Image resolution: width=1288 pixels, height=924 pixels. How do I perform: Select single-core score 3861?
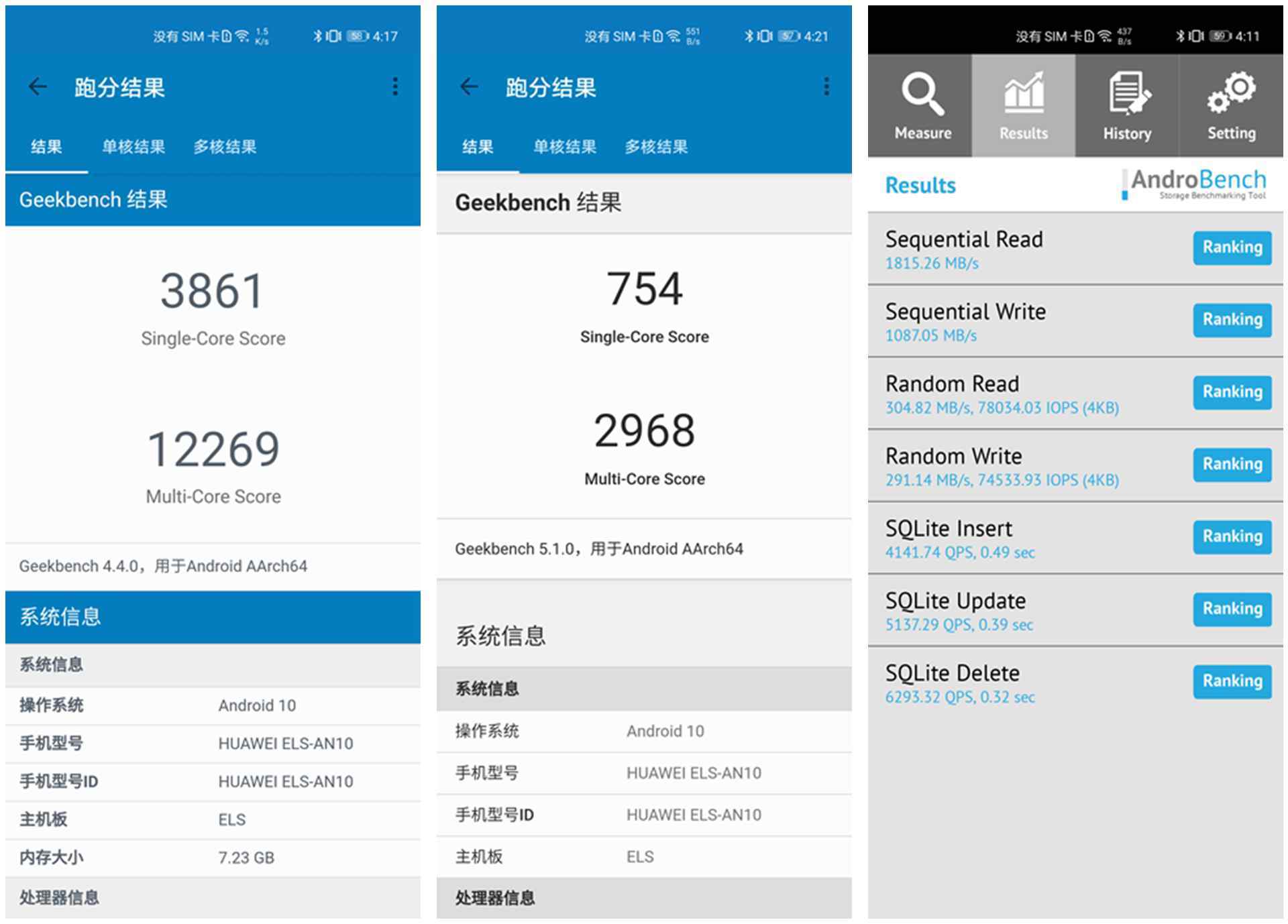[x=213, y=291]
